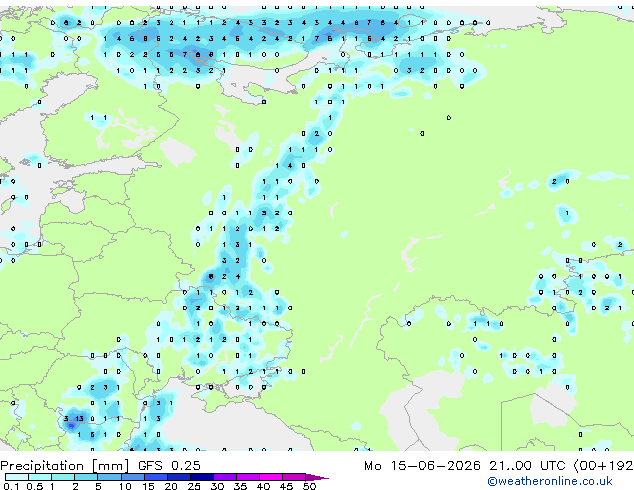Choose the 30–35 mm purple legend swatch
The height and width of the screenshot is (490, 634).
click(225, 477)
